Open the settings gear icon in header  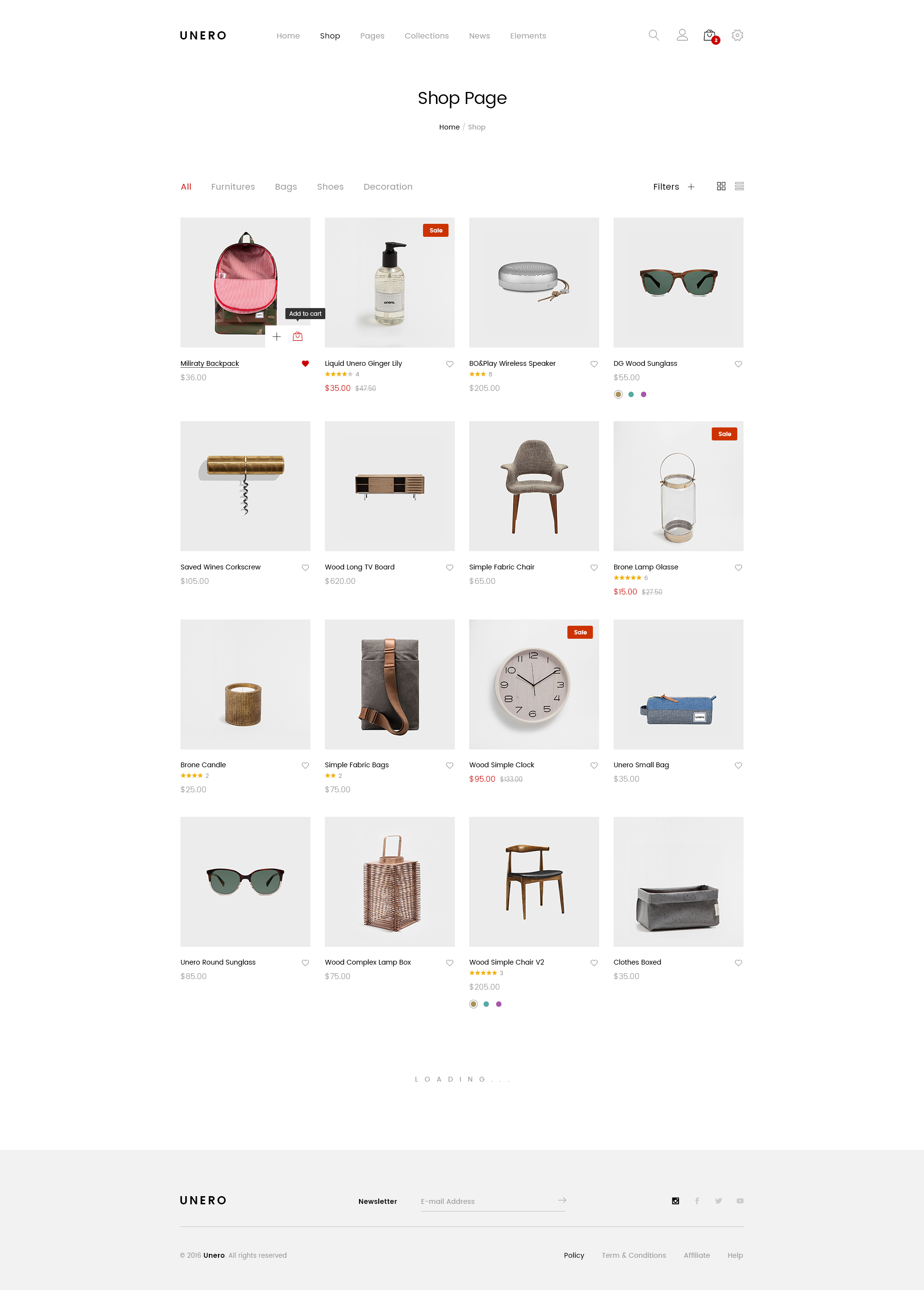click(737, 35)
